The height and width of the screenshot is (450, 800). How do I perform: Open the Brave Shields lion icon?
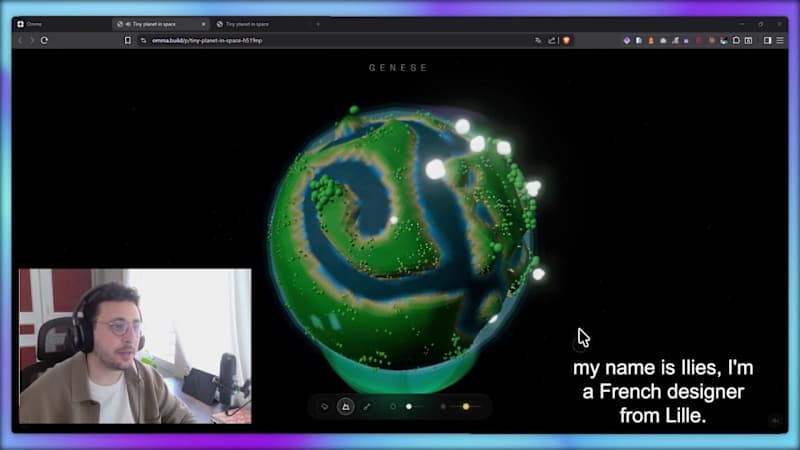point(566,40)
